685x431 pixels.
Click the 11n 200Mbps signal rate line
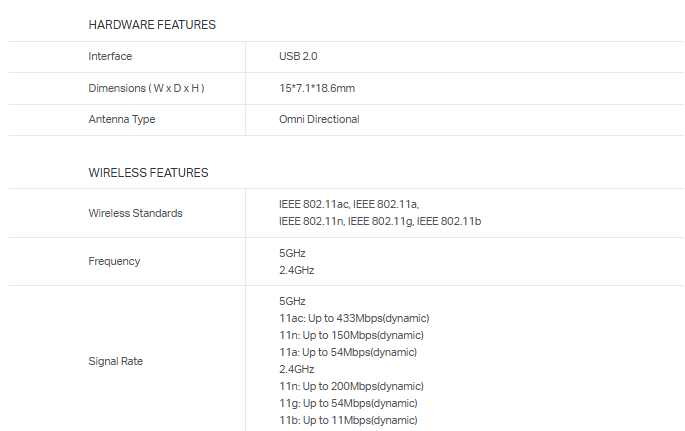351,386
